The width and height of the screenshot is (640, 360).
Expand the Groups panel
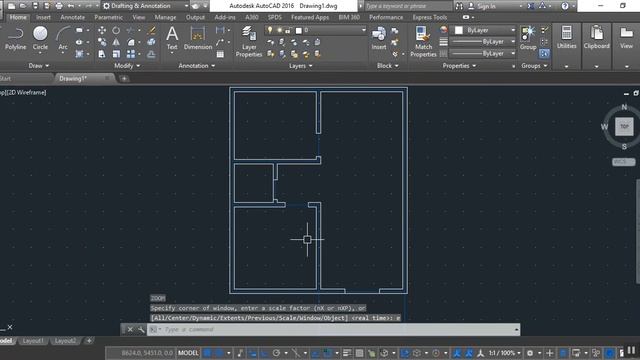[x=534, y=66]
